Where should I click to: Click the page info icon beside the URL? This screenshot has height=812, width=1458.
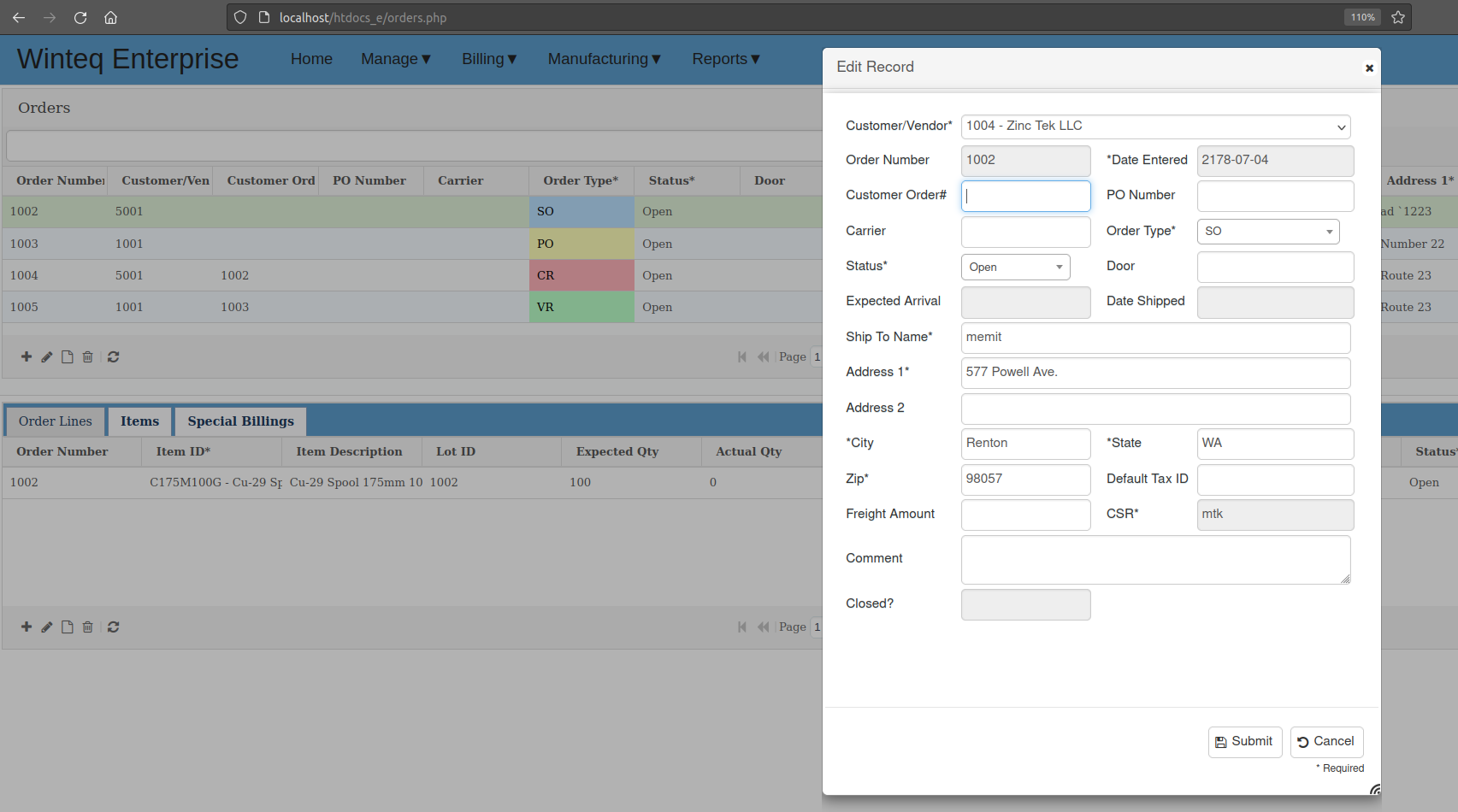(x=264, y=17)
